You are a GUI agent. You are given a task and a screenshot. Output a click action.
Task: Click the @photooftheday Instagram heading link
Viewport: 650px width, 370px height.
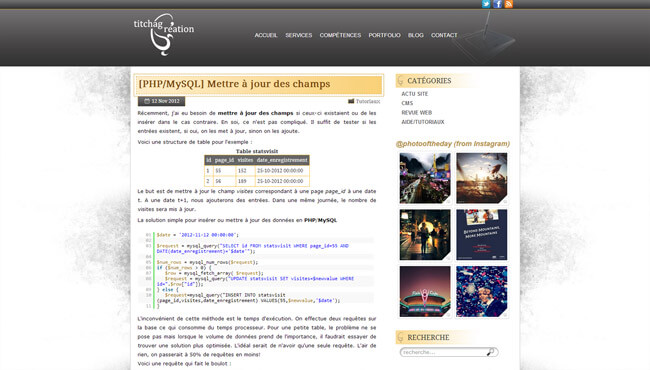pos(453,144)
